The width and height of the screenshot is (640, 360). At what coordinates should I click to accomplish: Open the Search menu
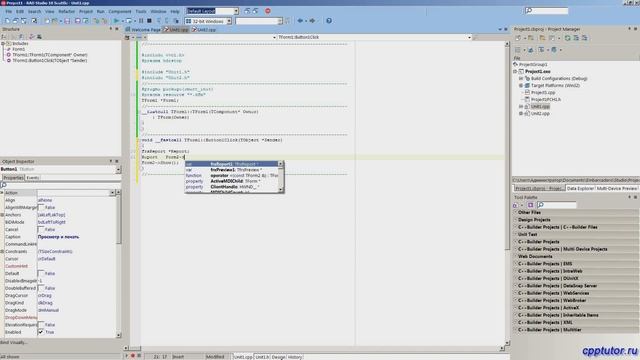point(34,11)
